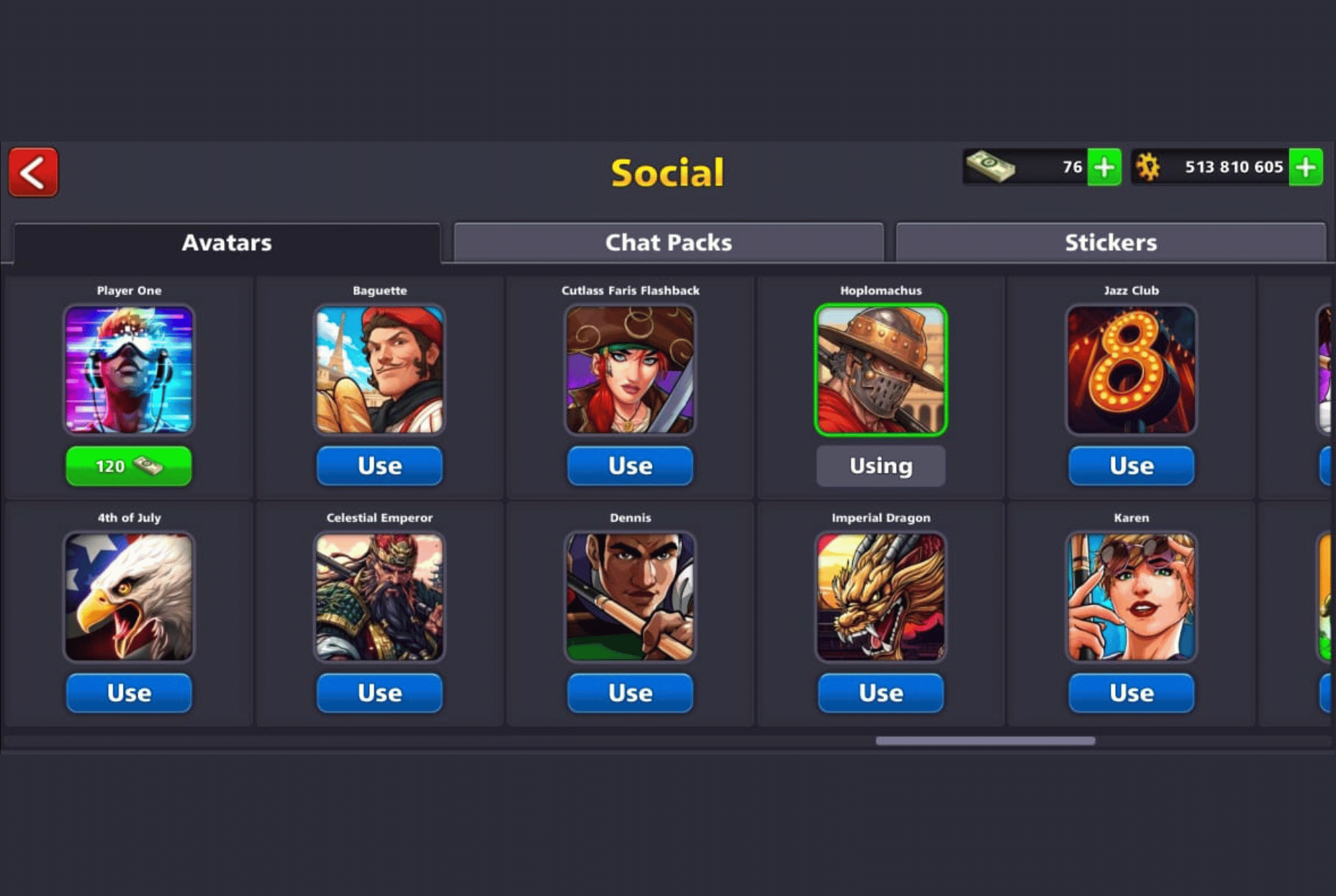Use the Karen avatar
Screen dimensions: 1336x896
(x=1131, y=692)
